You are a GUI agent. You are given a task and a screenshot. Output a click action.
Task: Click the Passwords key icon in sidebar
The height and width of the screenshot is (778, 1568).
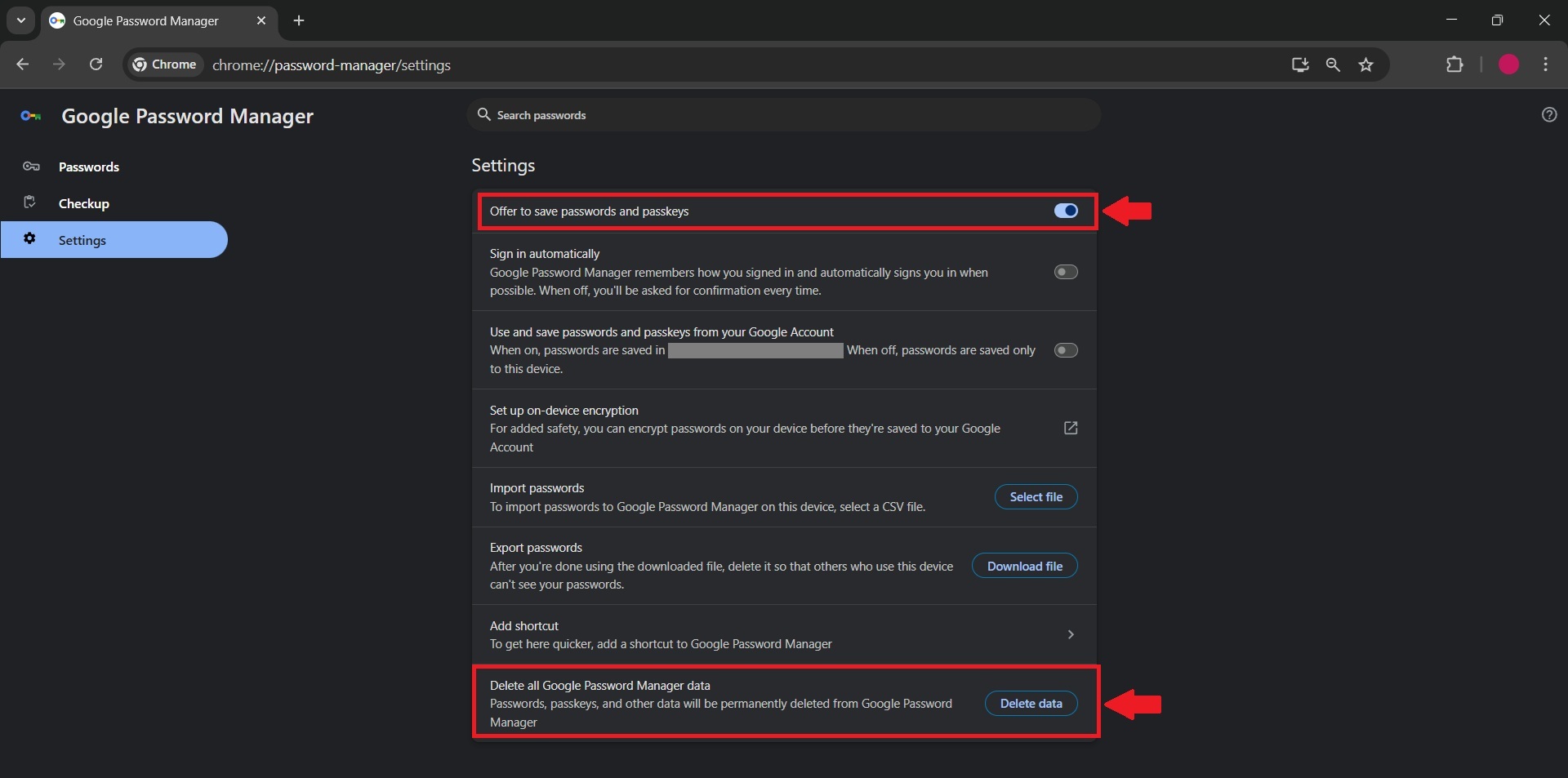click(x=31, y=167)
